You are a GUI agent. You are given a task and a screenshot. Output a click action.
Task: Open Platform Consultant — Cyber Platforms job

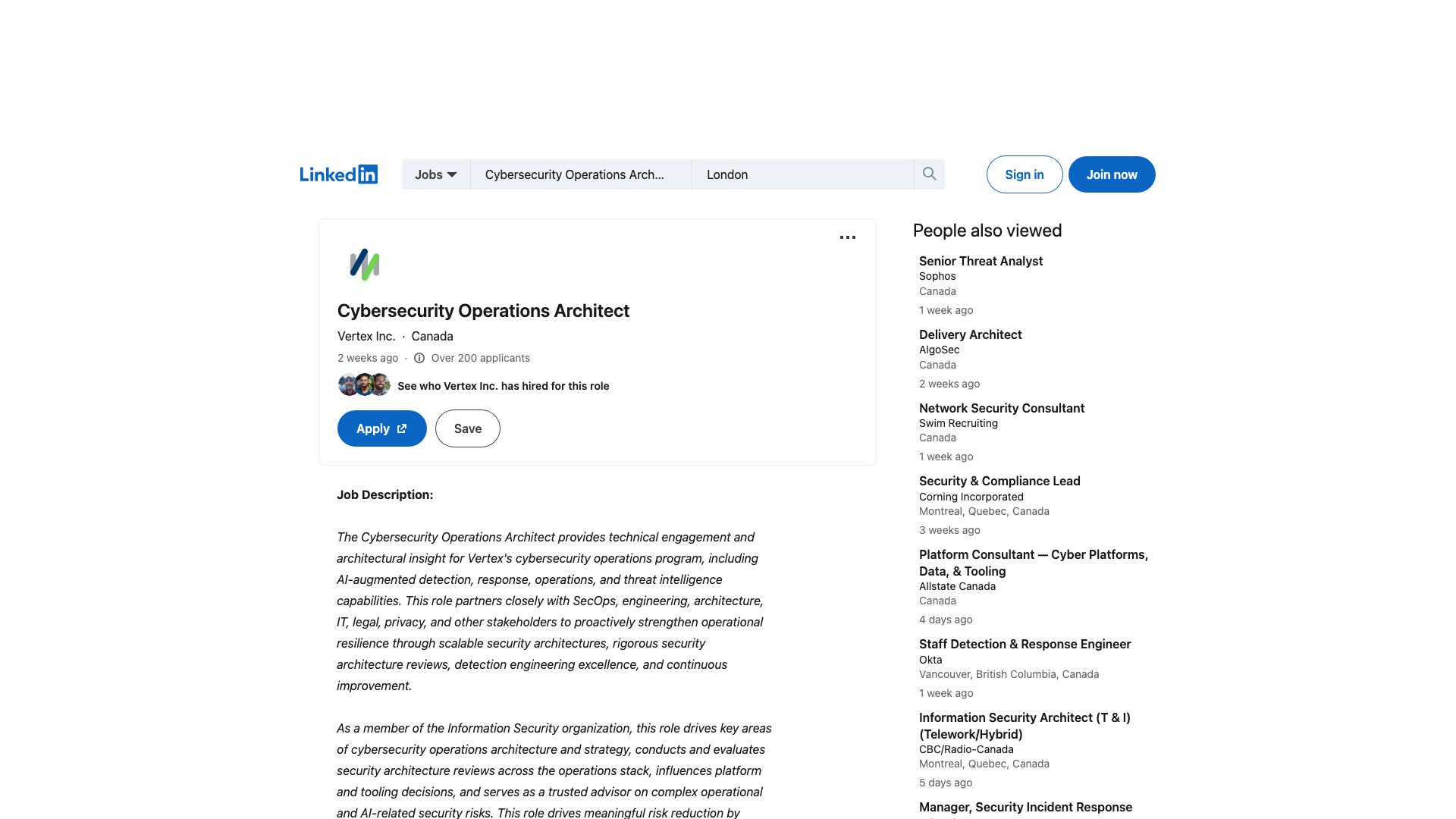tap(1034, 563)
